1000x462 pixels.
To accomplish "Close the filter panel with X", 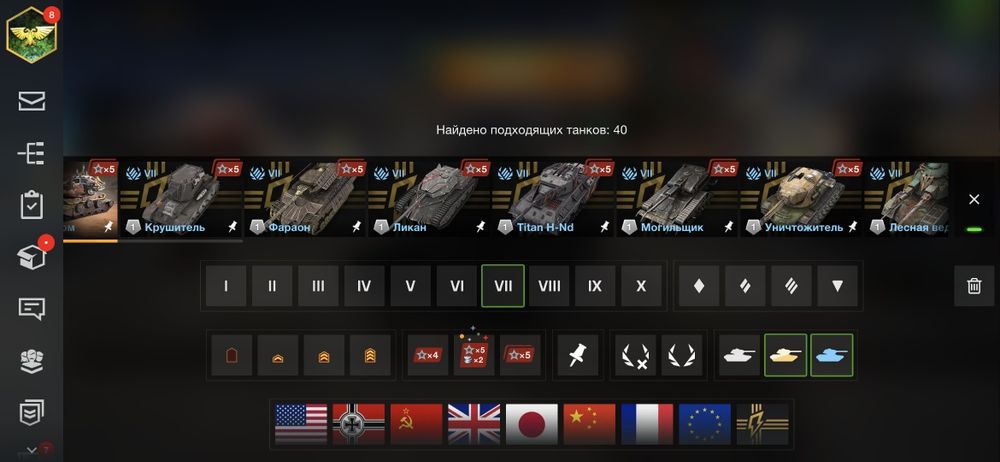I will point(974,200).
